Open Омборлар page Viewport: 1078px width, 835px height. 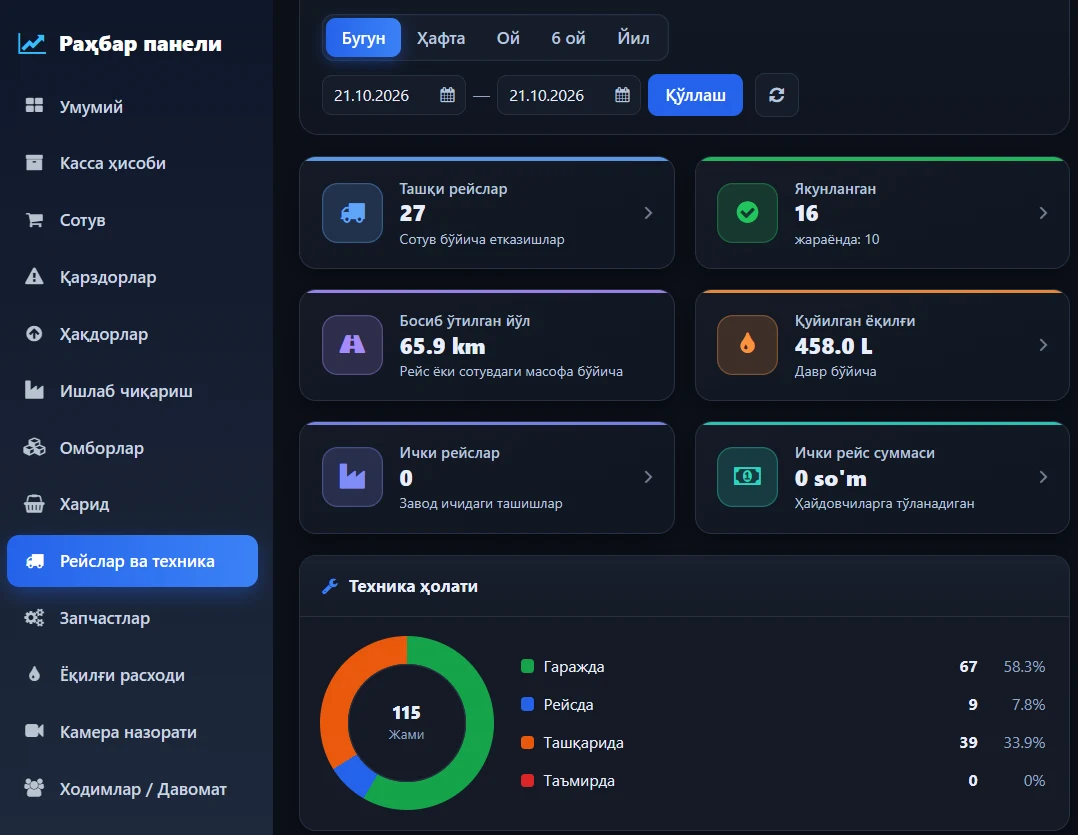(x=132, y=448)
